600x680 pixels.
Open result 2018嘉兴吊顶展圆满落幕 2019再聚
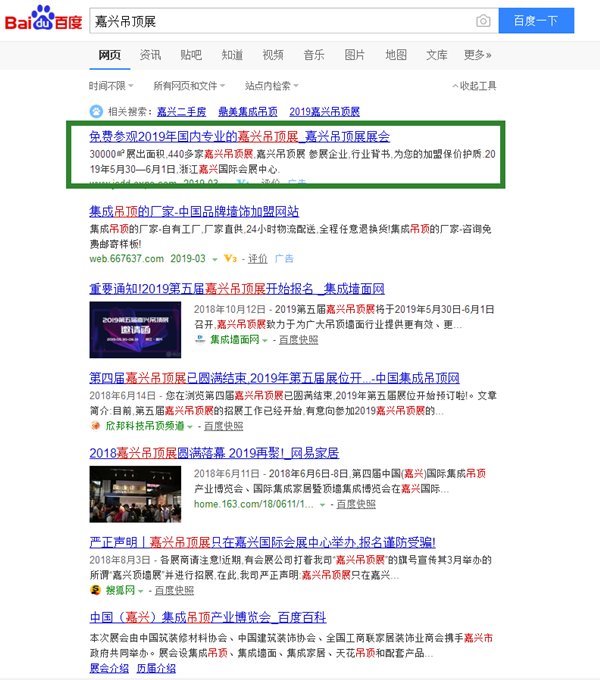click(214, 453)
